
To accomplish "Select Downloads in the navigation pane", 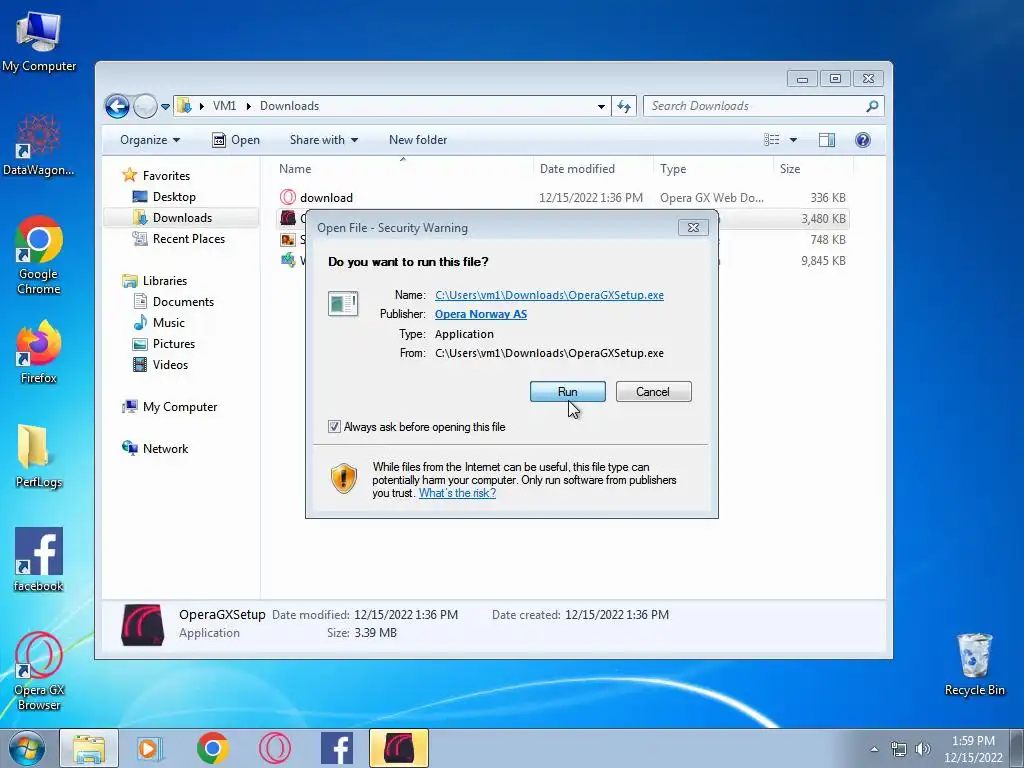I will click(x=182, y=217).
